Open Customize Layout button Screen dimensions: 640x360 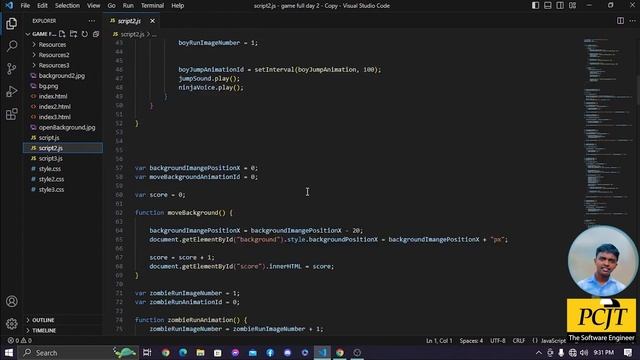pyautogui.click(x=573, y=6)
